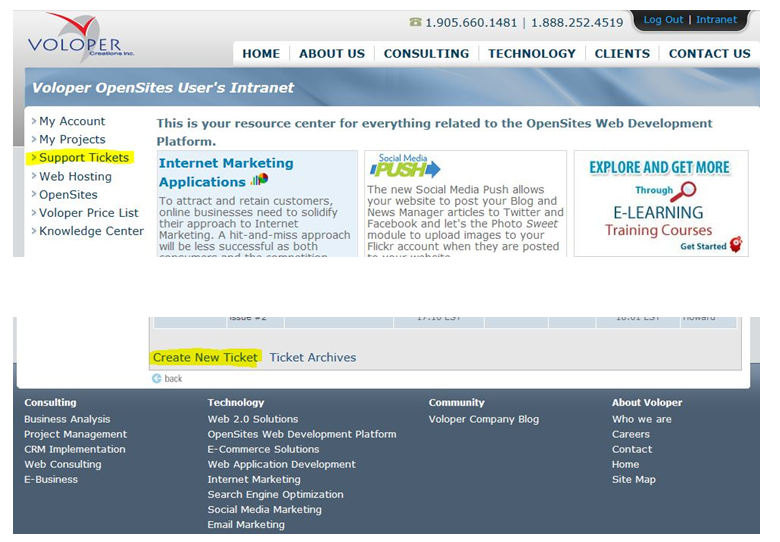This screenshot has height=542, width=780.
Task: Click Internet Marketing Applications heading
Action: 226,173
